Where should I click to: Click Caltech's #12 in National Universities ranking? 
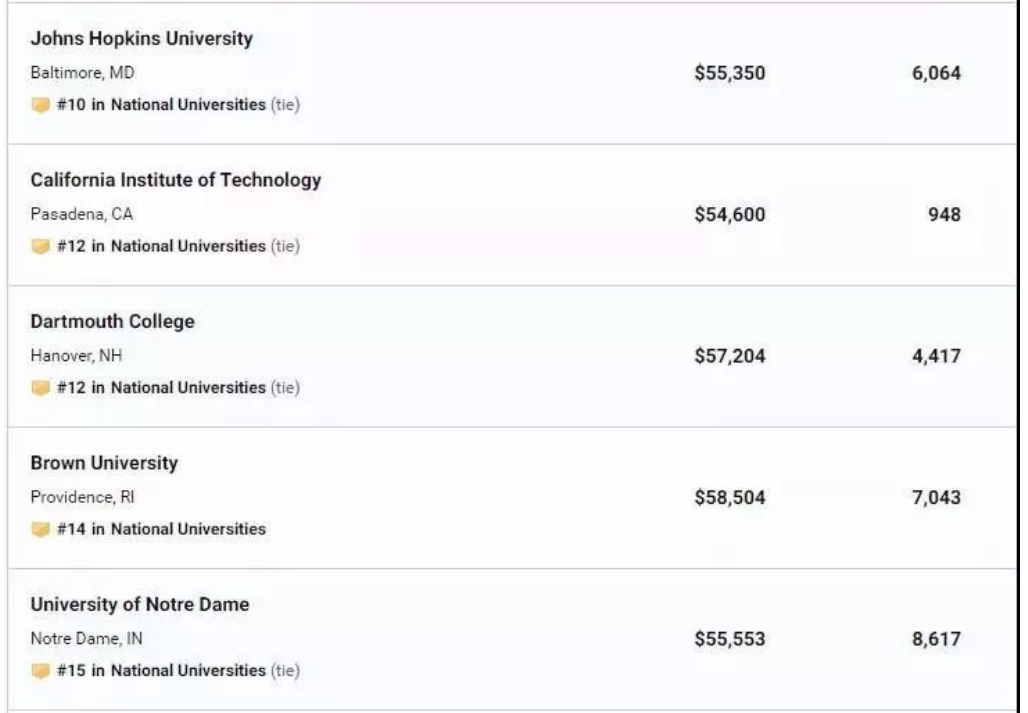(161, 246)
